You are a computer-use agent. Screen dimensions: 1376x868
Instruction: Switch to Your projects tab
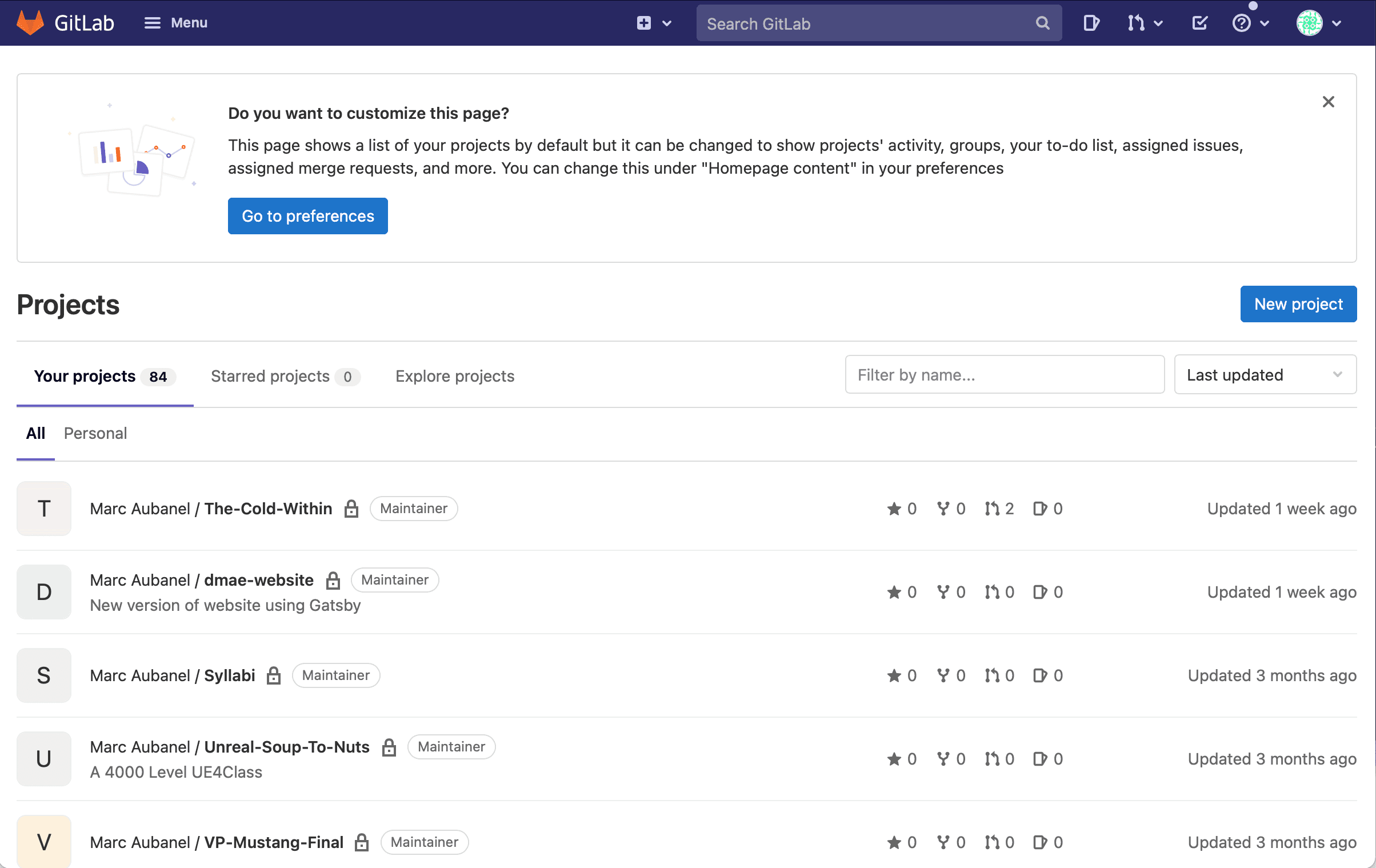(x=105, y=376)
